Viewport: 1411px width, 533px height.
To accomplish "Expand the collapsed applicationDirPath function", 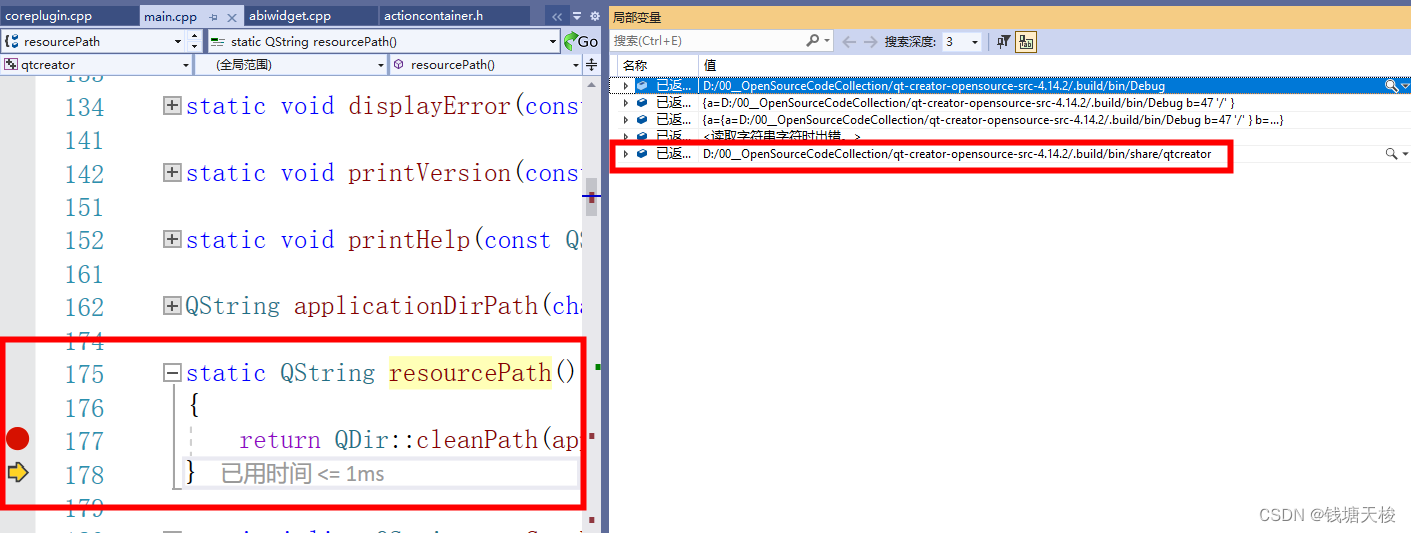I will (172, 306).
